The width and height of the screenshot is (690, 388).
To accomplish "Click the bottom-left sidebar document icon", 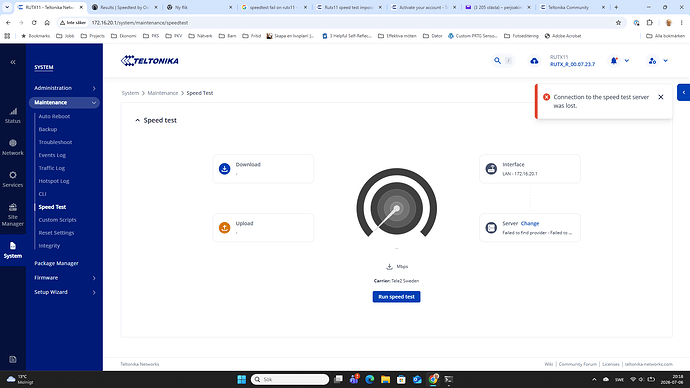I will 13,359.
